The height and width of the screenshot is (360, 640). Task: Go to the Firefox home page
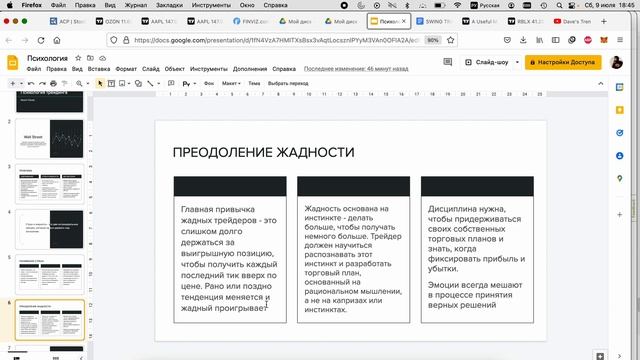pos(57,40)
